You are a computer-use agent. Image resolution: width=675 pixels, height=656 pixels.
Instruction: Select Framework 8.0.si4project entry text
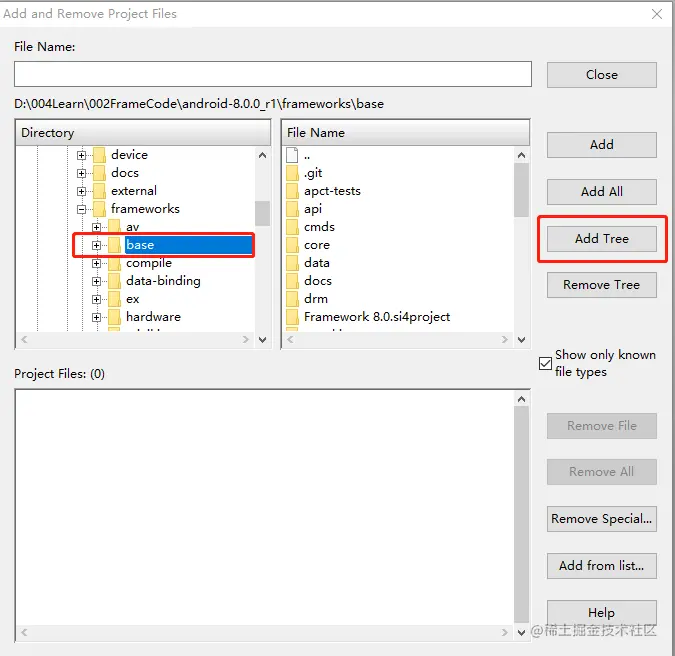point(377,317)
